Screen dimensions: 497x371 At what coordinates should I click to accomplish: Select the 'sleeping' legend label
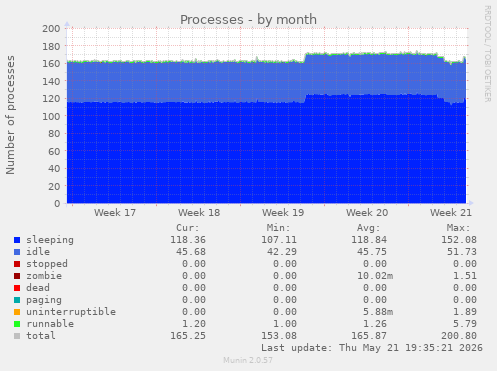(50, 240)
